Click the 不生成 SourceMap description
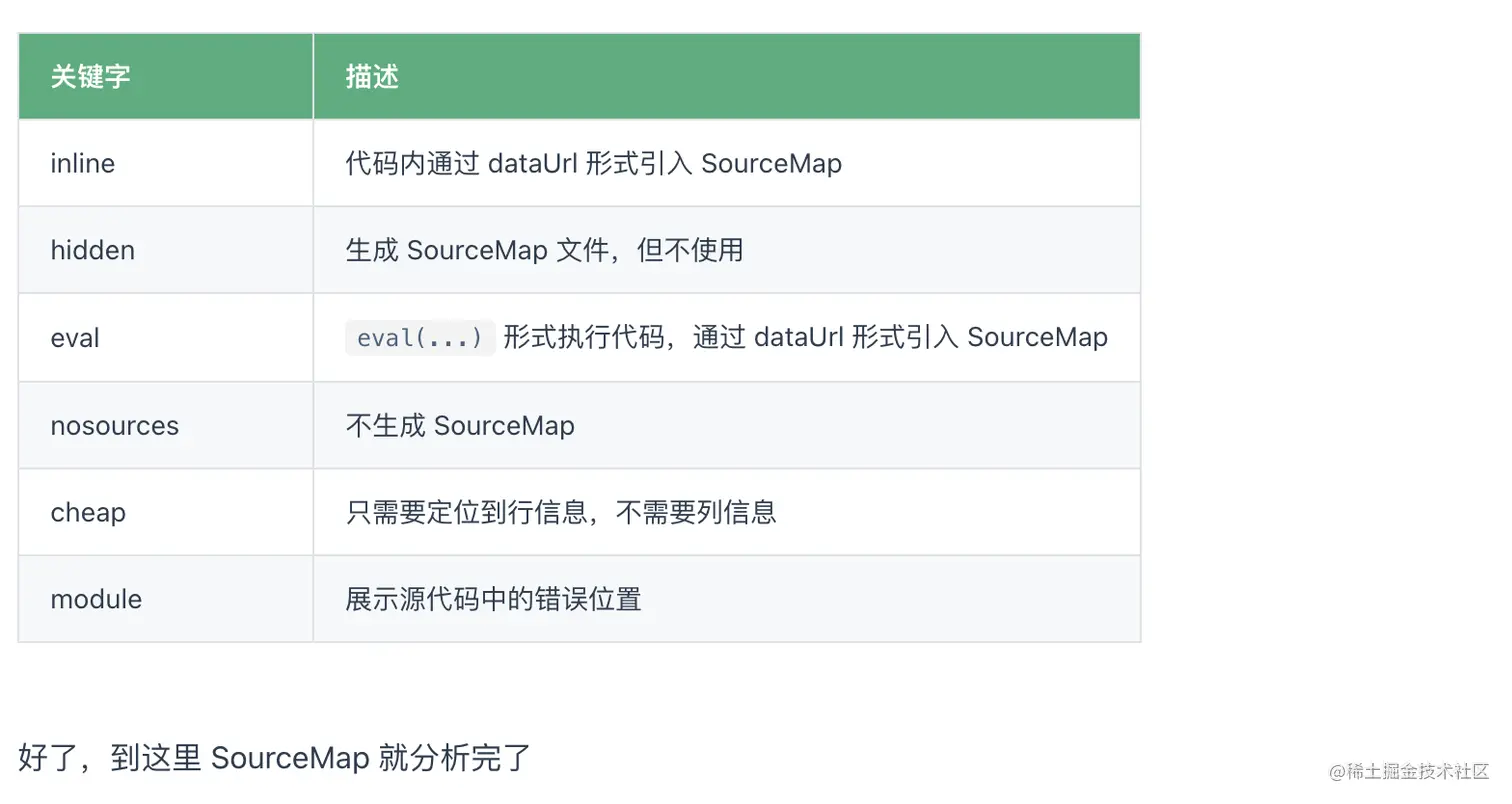Screen dimensions: 1512x804 point(460,425)
